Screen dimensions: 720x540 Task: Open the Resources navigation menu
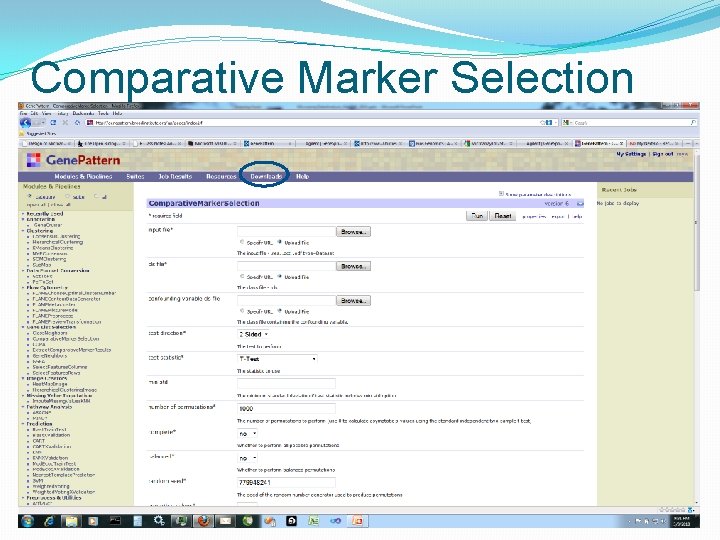[x=221, y=176]
